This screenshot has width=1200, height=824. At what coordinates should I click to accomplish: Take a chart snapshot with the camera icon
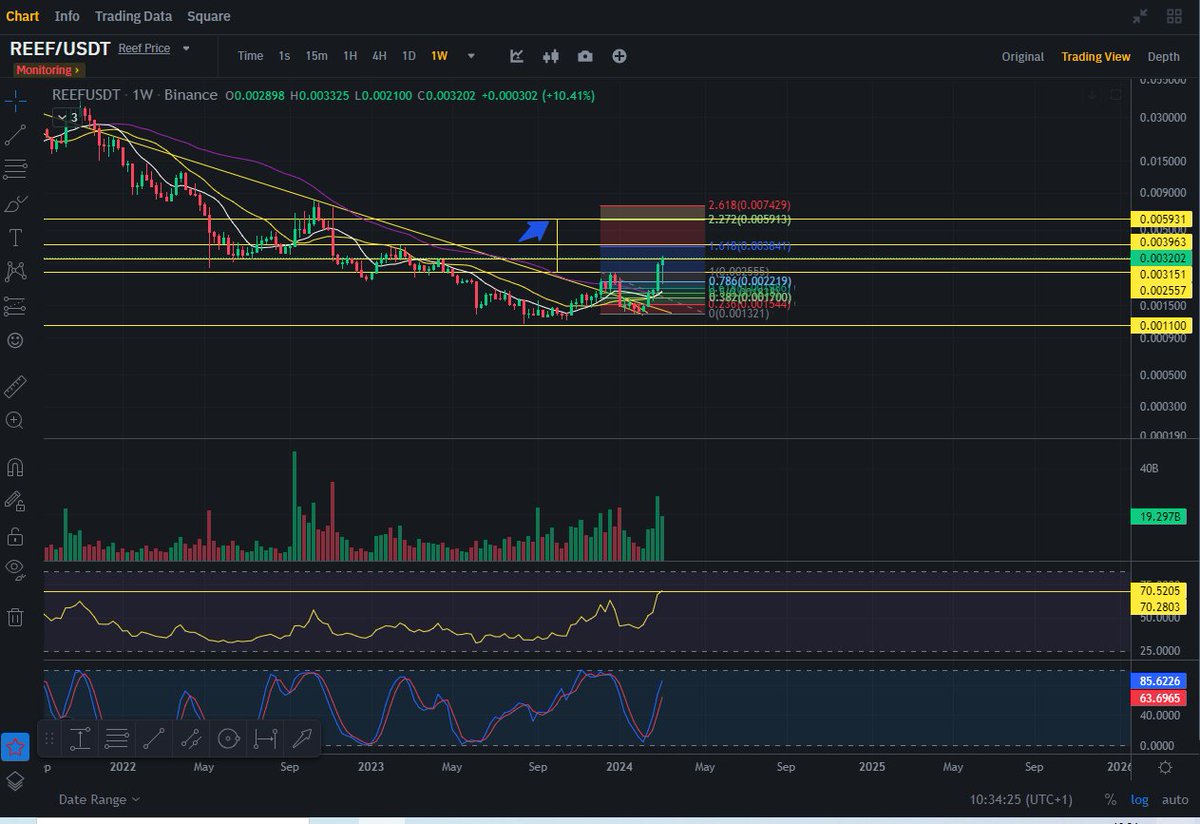(585, 56)
